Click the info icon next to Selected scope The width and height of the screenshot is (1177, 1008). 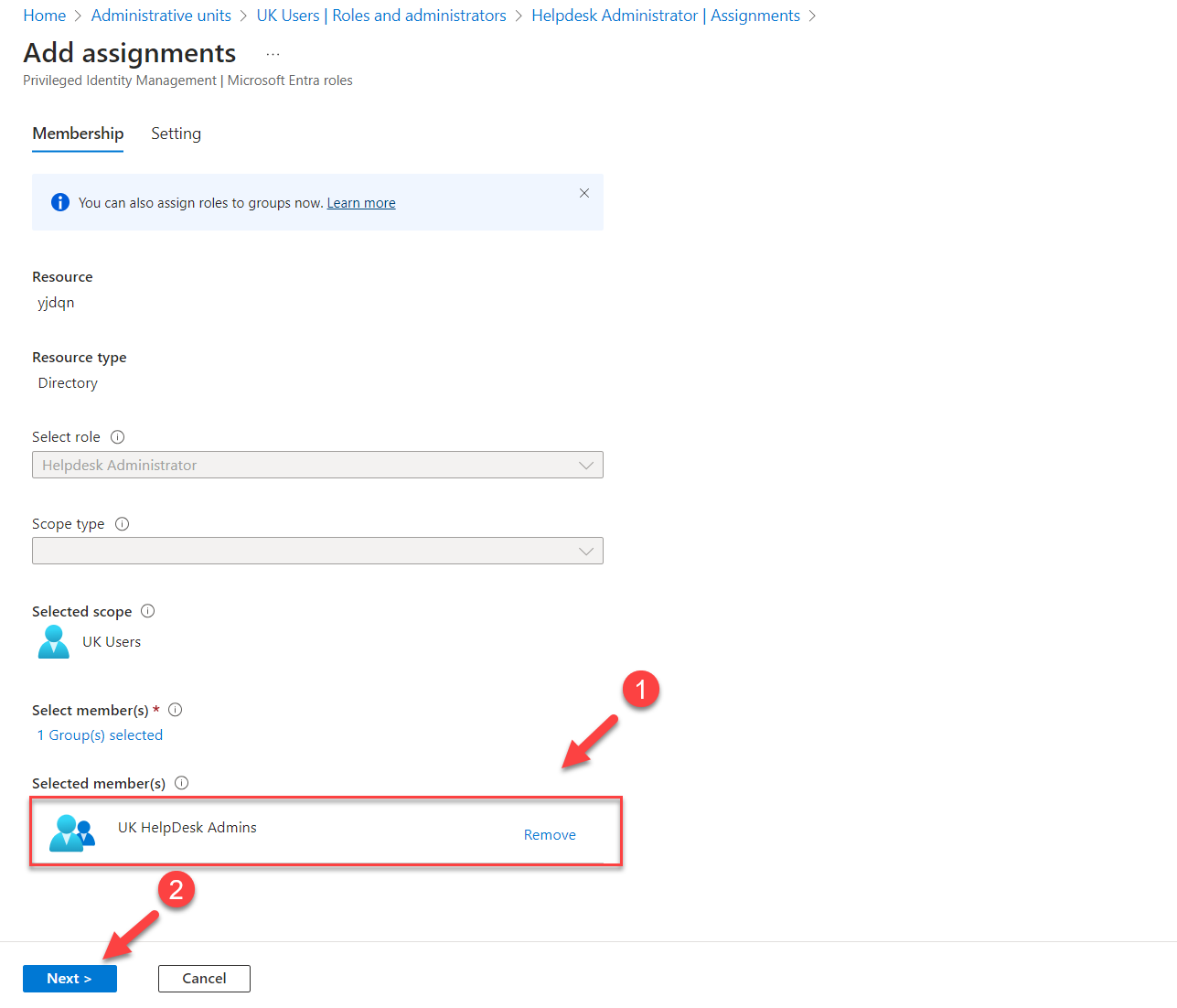[x=147, y=611]
